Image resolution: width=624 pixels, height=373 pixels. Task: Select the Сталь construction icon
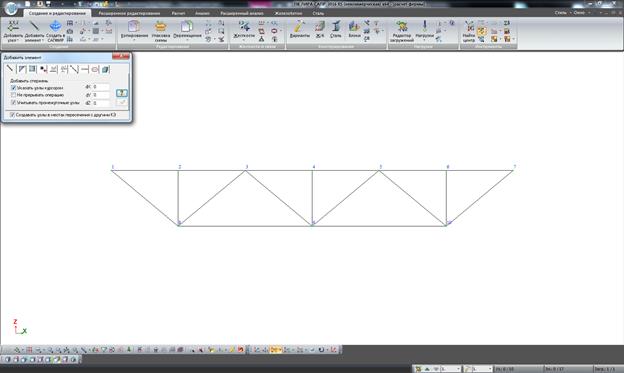pyautogui.click(x=336, y=29)
